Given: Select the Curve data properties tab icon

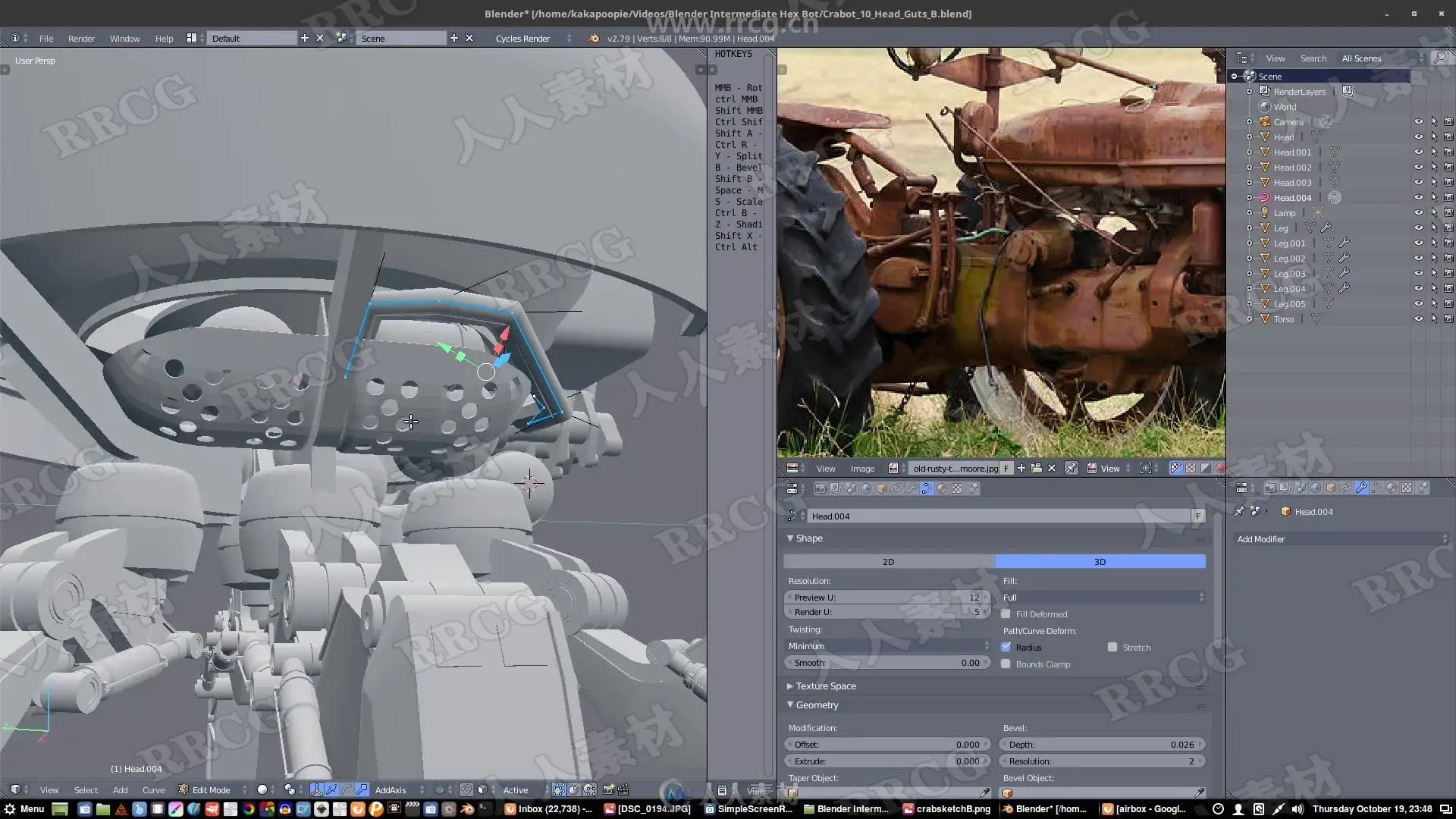Looking at the screenshot, I should tap(927, 489).
